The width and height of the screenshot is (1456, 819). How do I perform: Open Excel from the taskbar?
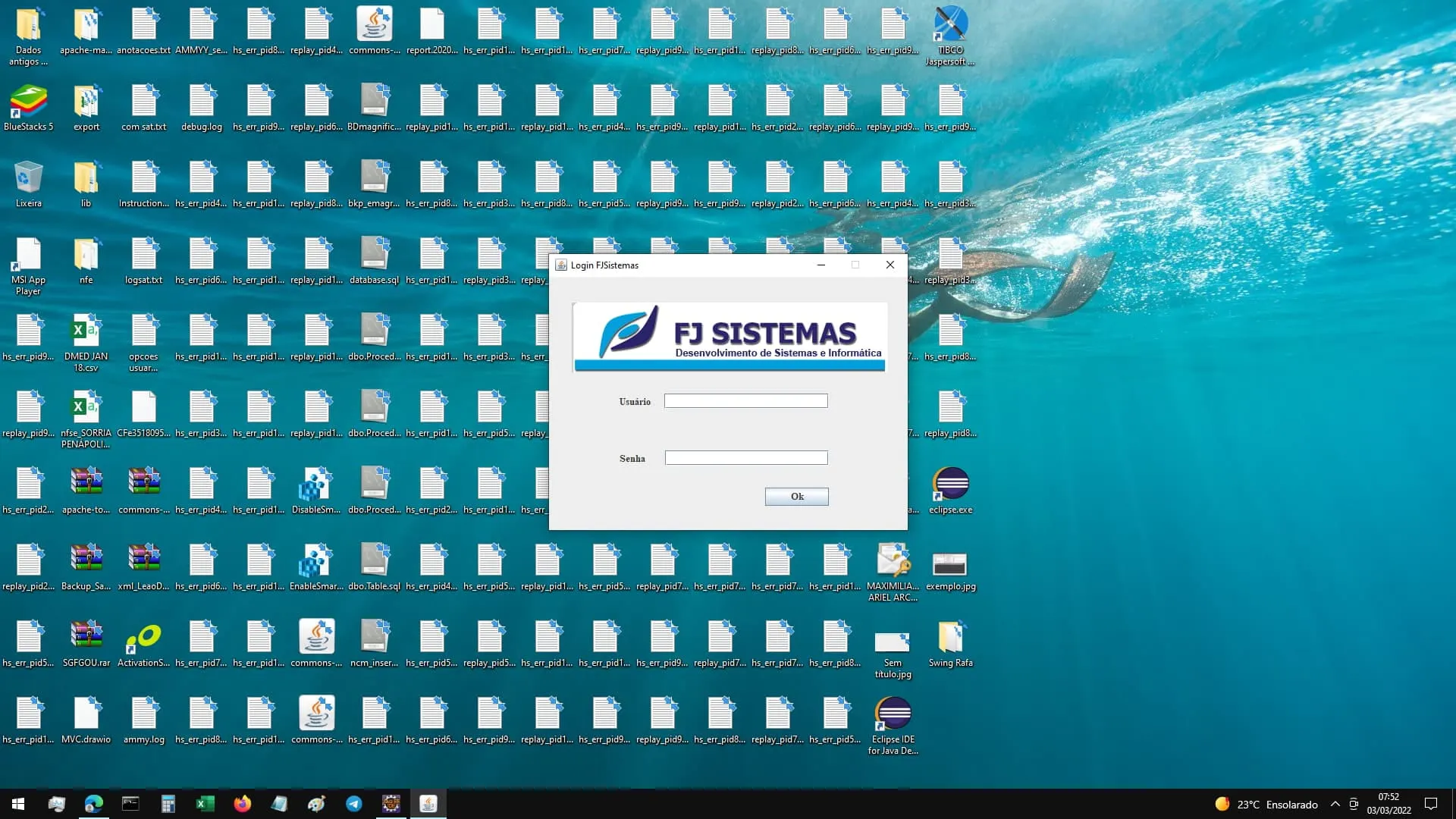click(x=206, y=804)
